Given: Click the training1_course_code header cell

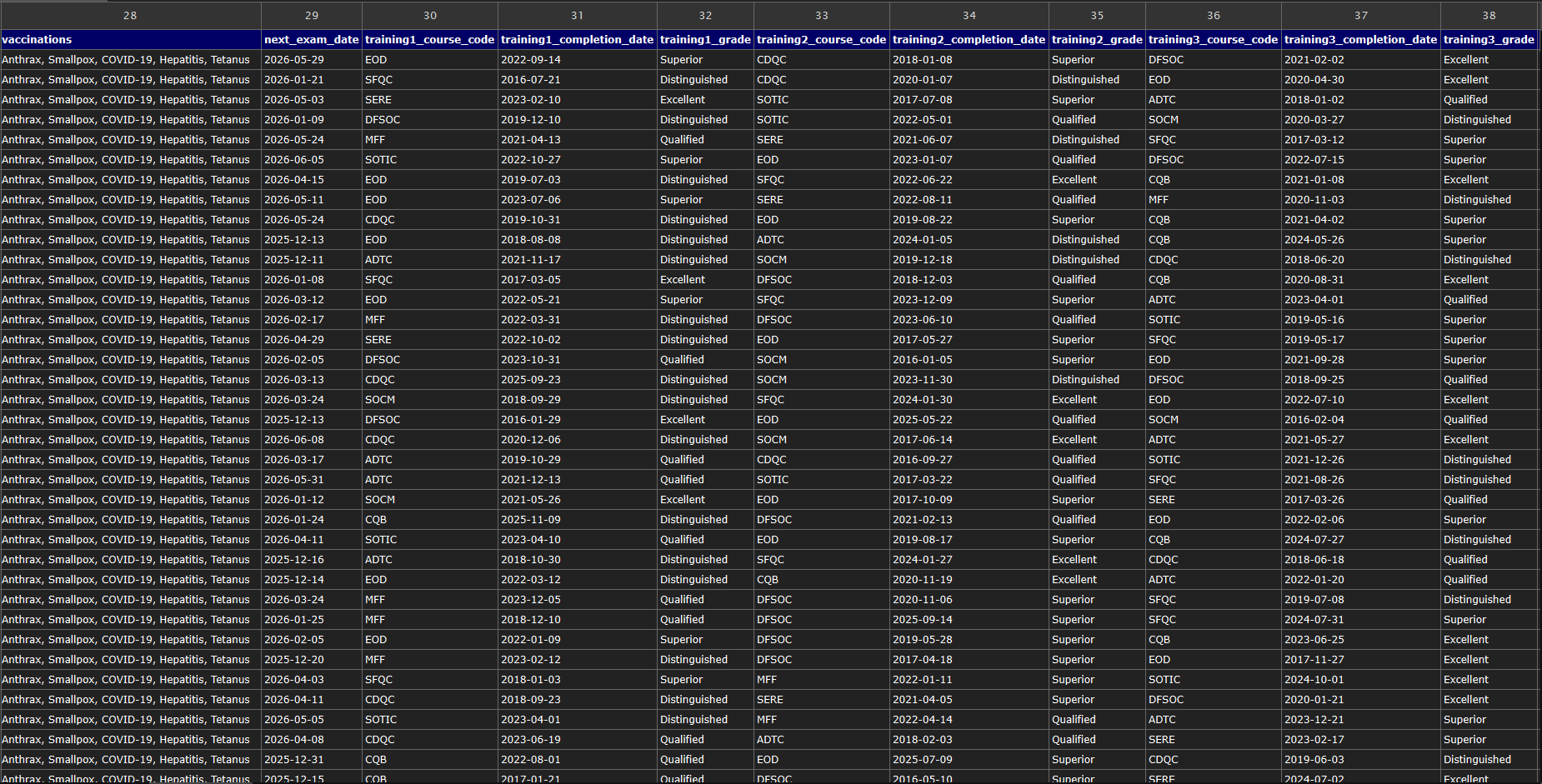Looking at the screenshot, I should tap(429, 39).
